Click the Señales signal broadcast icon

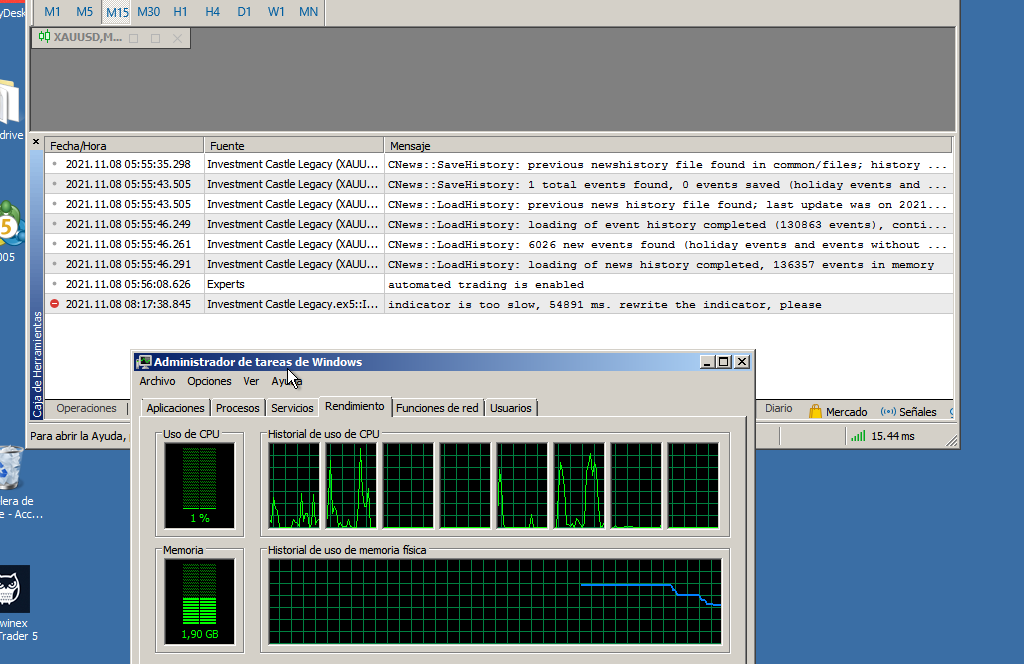(x=888, y=412)
